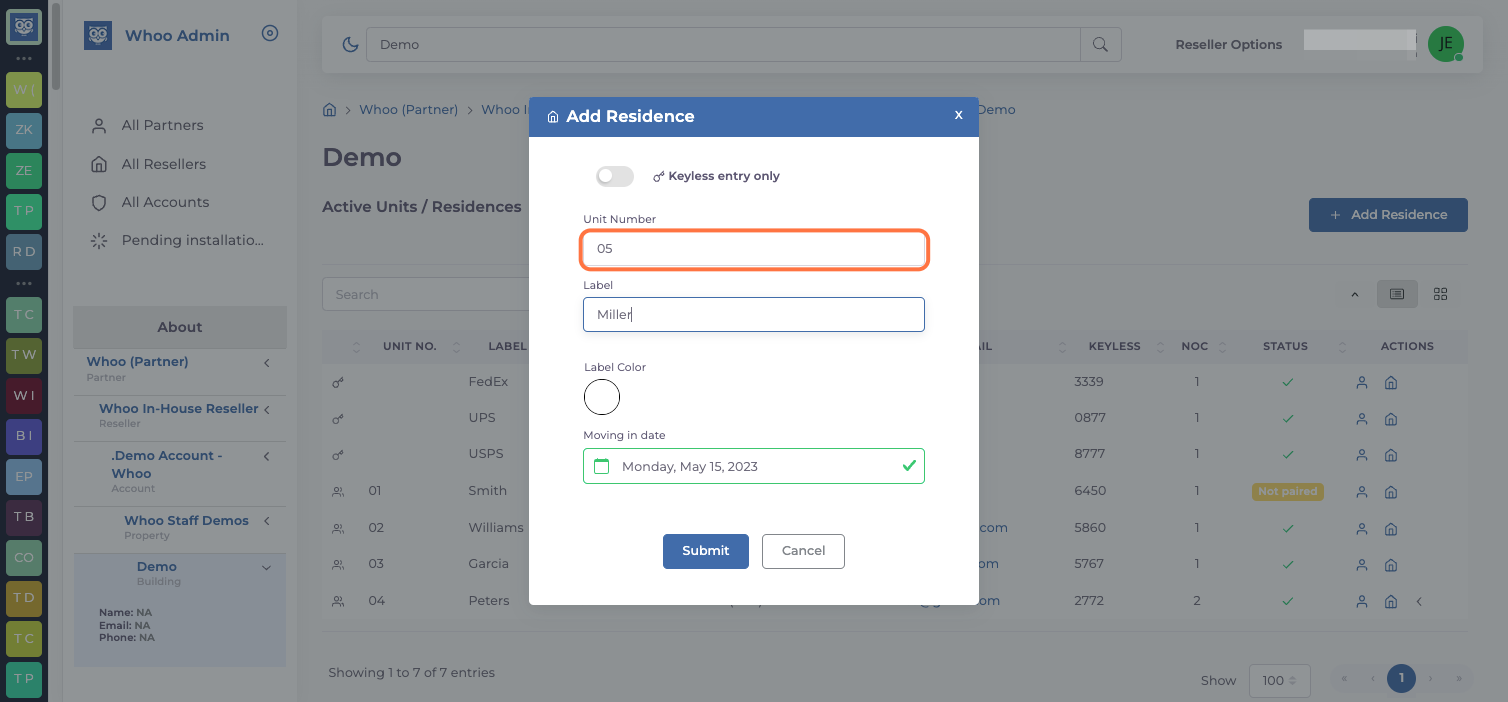Open the Moving in date calendar field
This screenshot has width=1508, height=702.
(754, 466)
